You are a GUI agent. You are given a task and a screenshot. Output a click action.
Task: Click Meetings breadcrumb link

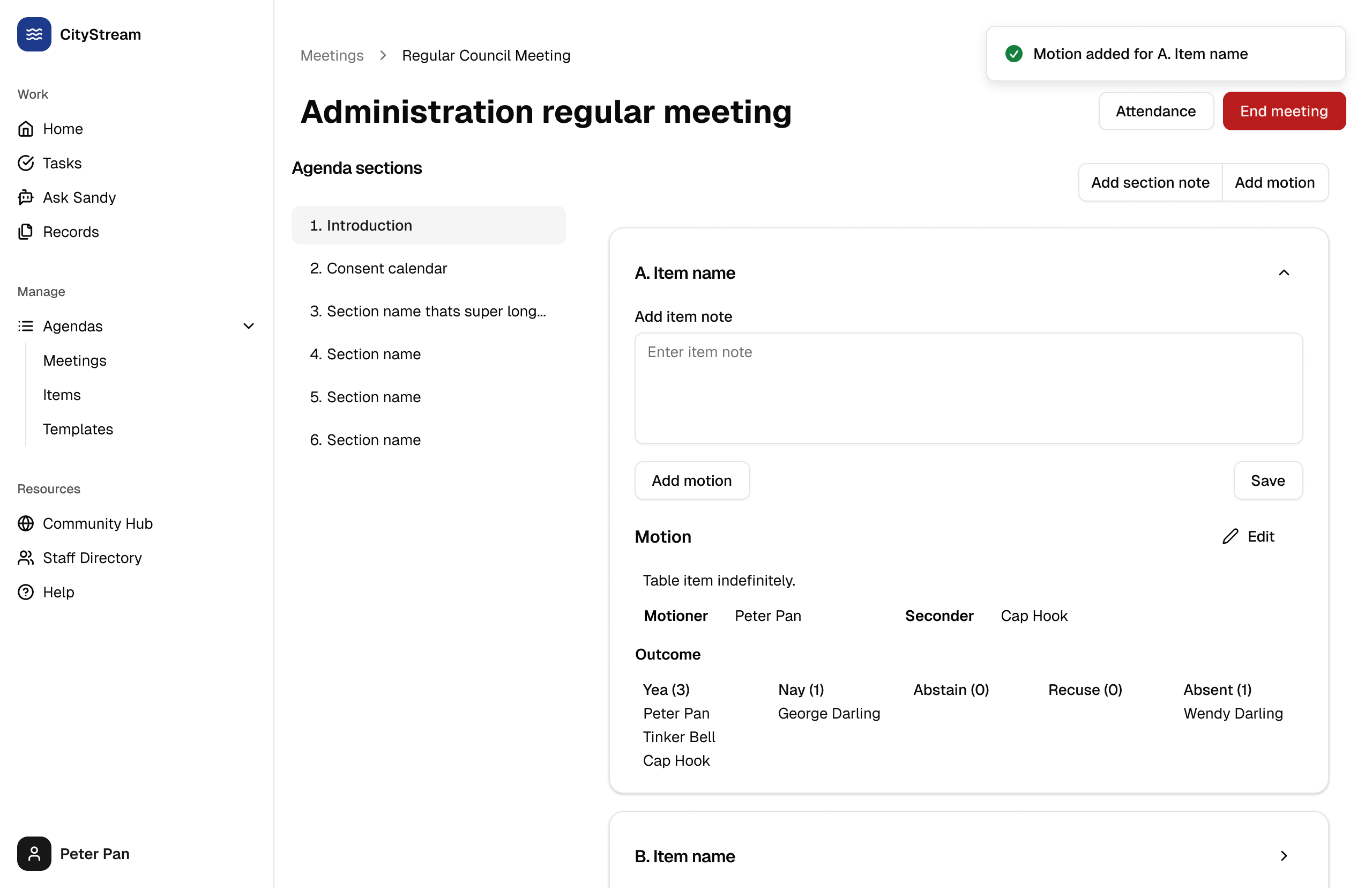tap(332, 55)
